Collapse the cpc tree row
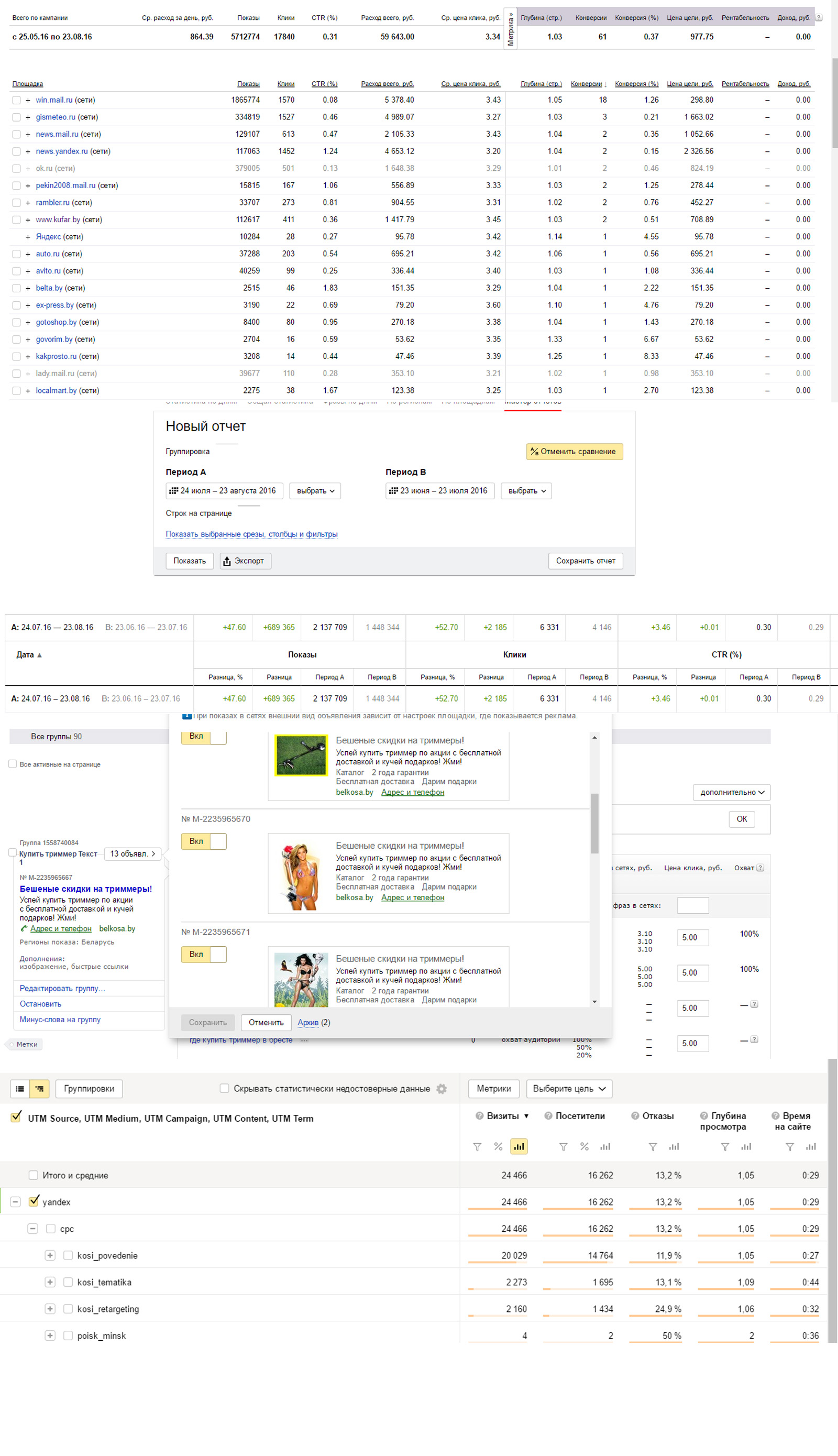 (33, 1229)
